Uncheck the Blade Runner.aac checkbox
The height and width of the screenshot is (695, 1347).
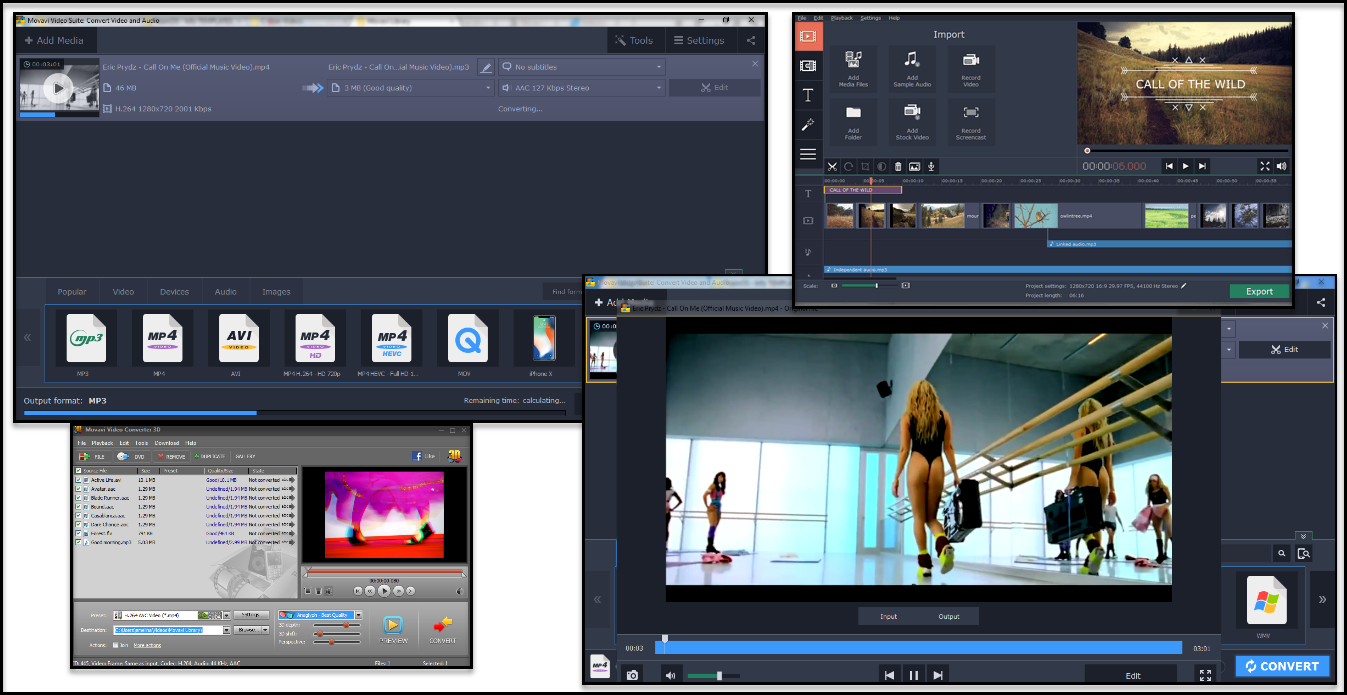pyautogui.click(x=78, y=498)
